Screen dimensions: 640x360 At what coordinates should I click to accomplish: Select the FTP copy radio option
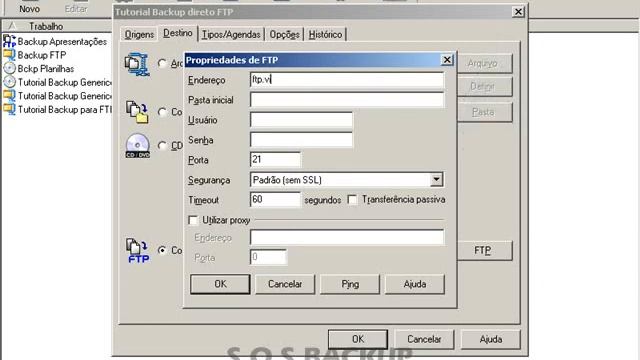tap(162, 250)
